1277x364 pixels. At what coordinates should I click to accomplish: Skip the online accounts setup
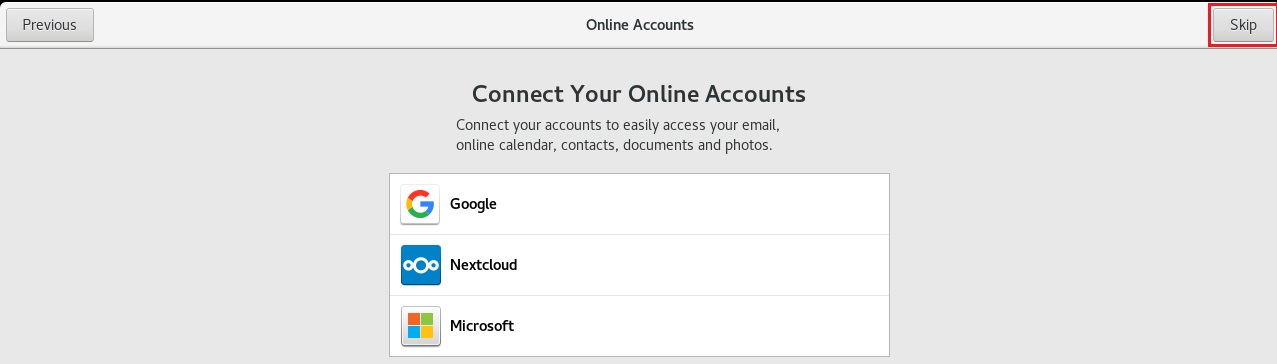pyautogui.click(x=1243, y=25)
